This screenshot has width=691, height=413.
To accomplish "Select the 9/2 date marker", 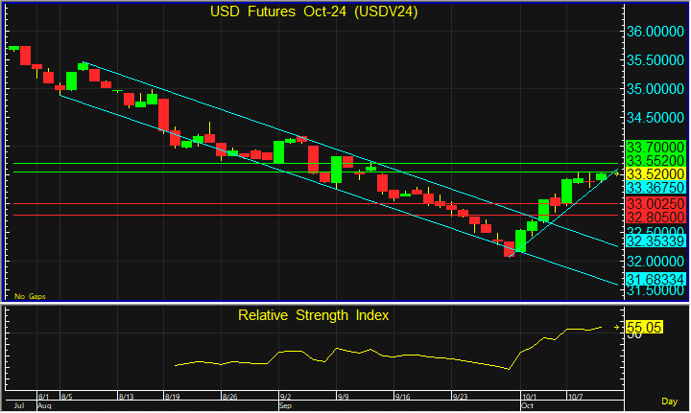I will point(285,397).
